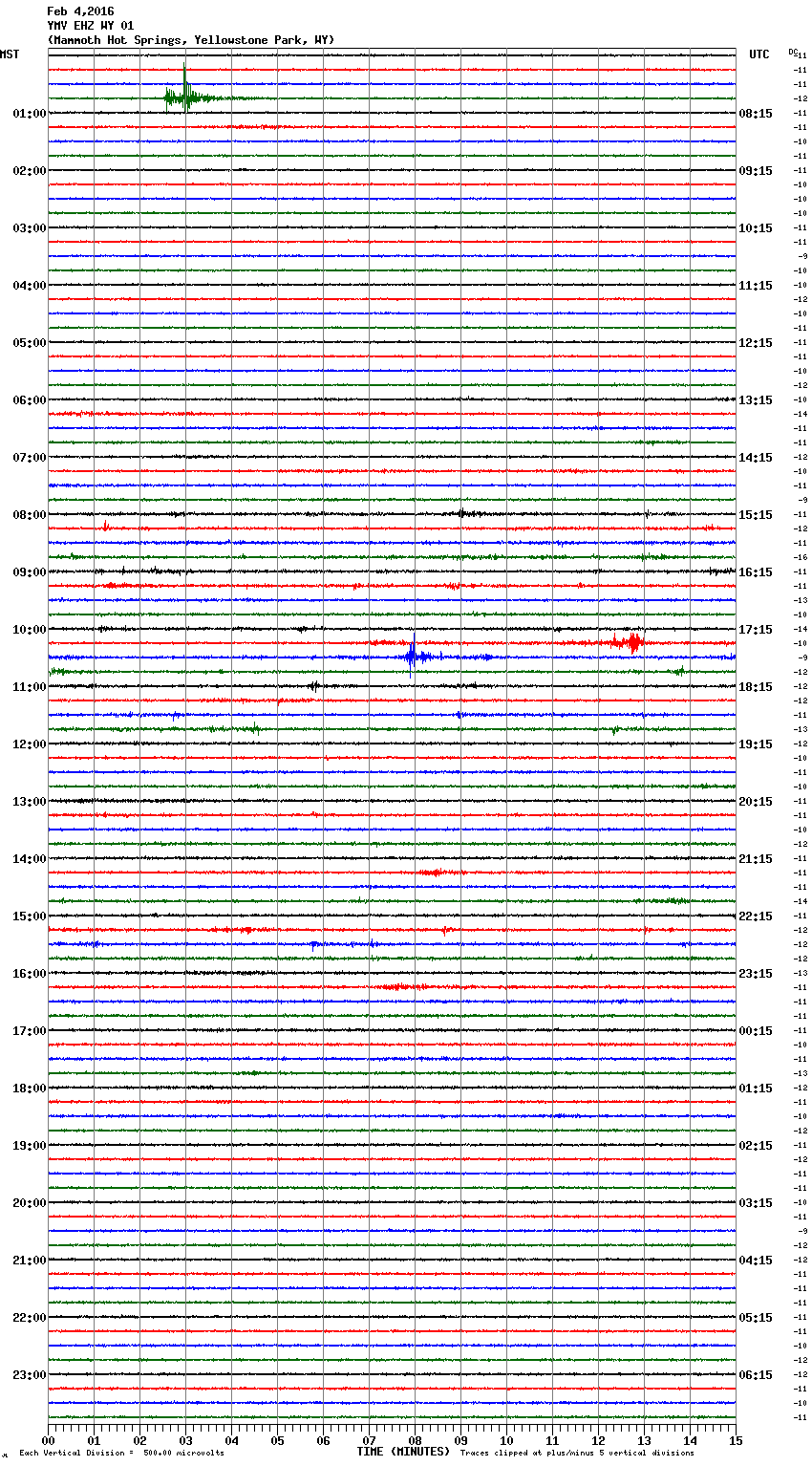Click the '10:00' MST time label
Screen dimensions: 812x1466
tap(30, 630)
